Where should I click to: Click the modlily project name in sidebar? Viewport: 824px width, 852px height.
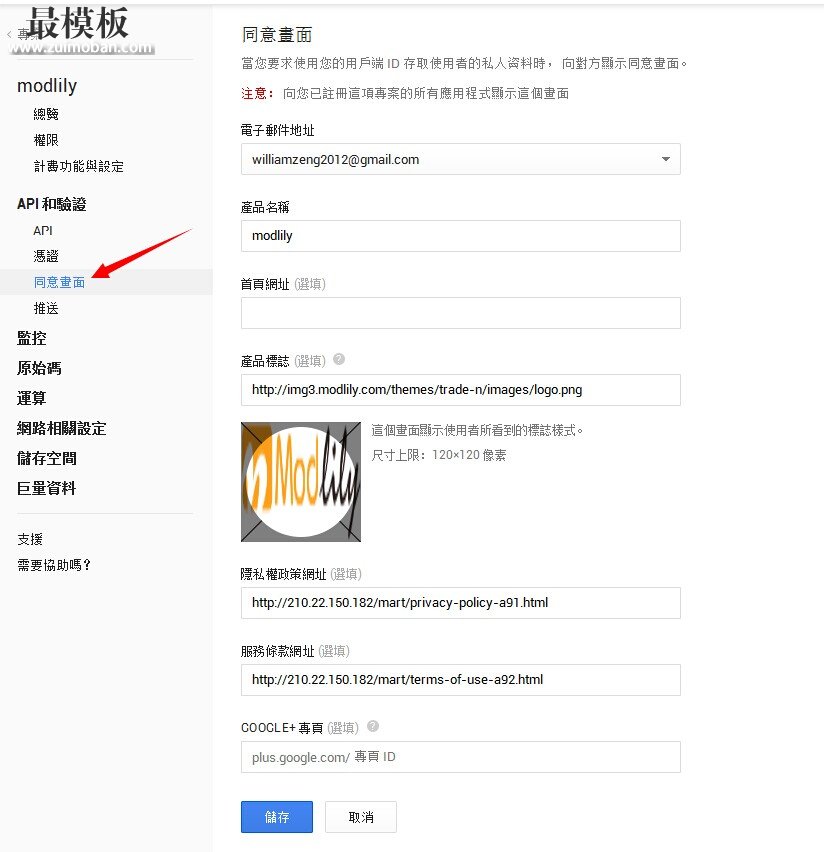47,86
